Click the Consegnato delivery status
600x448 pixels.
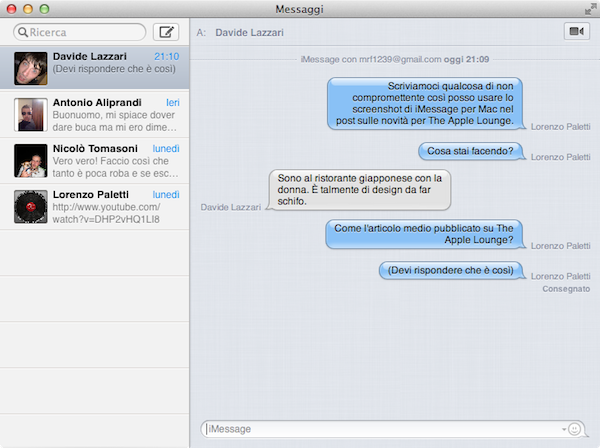(x=566, y=289)
